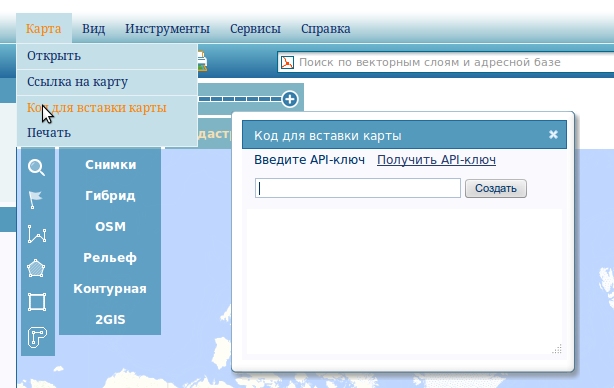Choose the polygon drawing tool
614x388 pixels.
(x=36, y=268)
